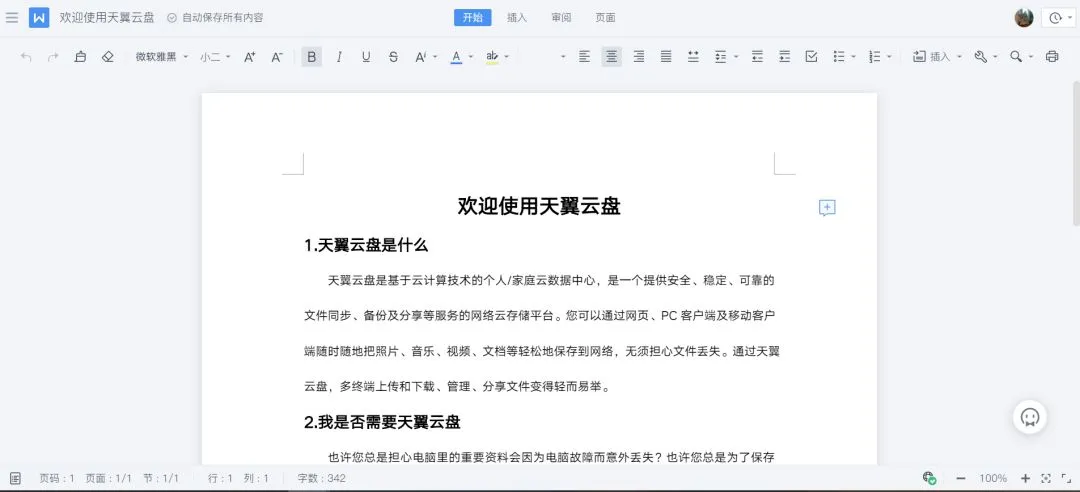
Task: Toggle center alignment
Action: click(612, 57)
